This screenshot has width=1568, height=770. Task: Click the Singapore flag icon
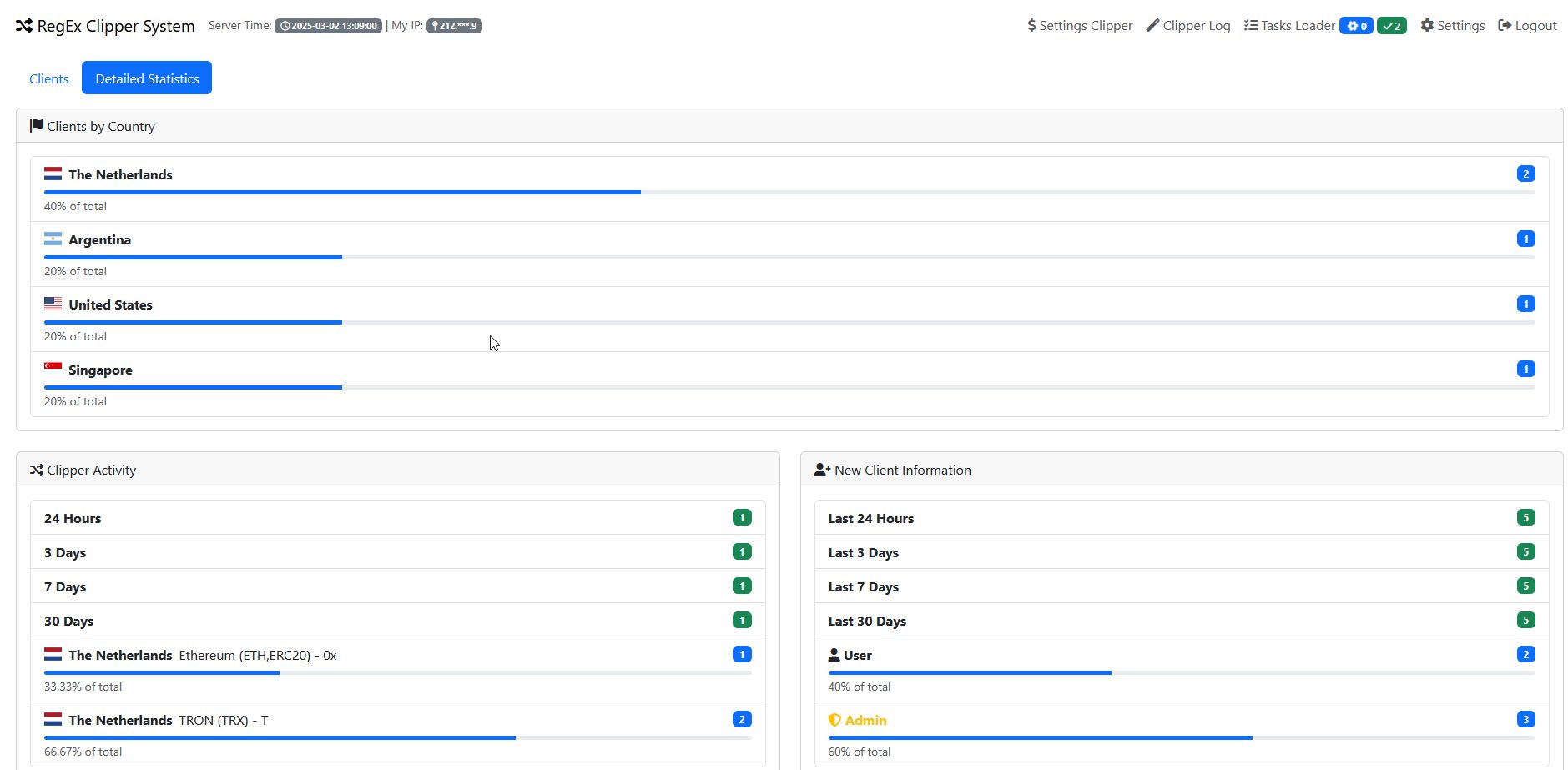tap(53, 370)
